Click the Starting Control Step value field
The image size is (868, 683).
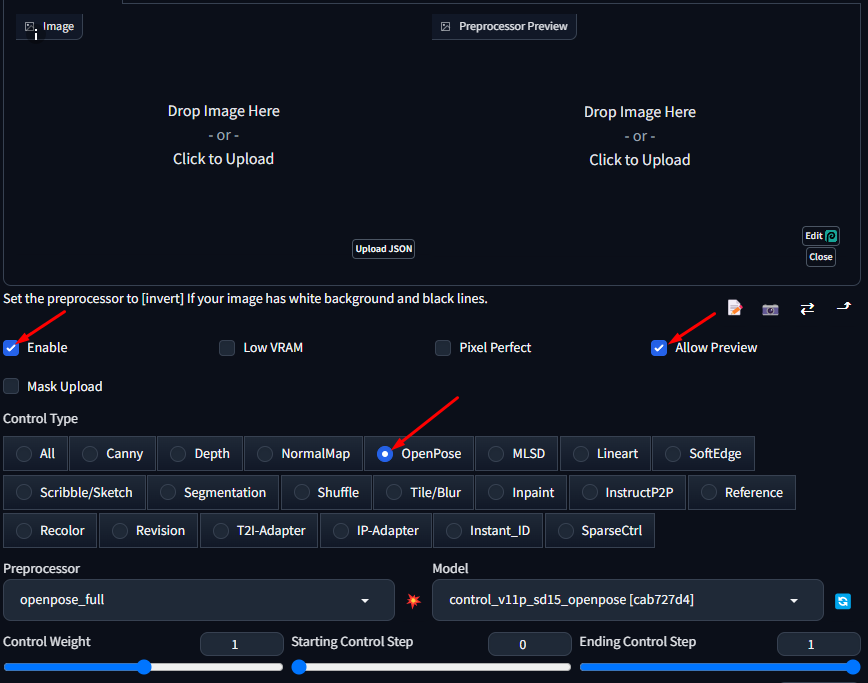coord(523,645)
